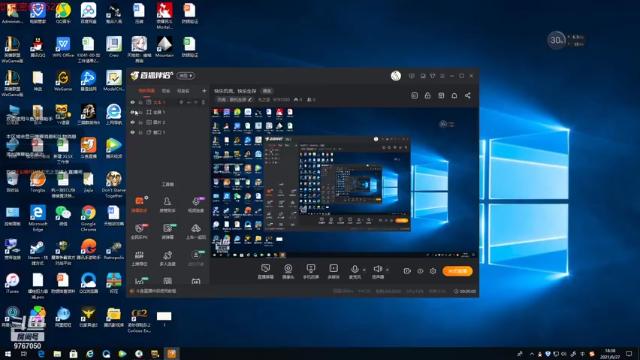Select the QQ音乐 desktop icon

[x=63, y=13]
